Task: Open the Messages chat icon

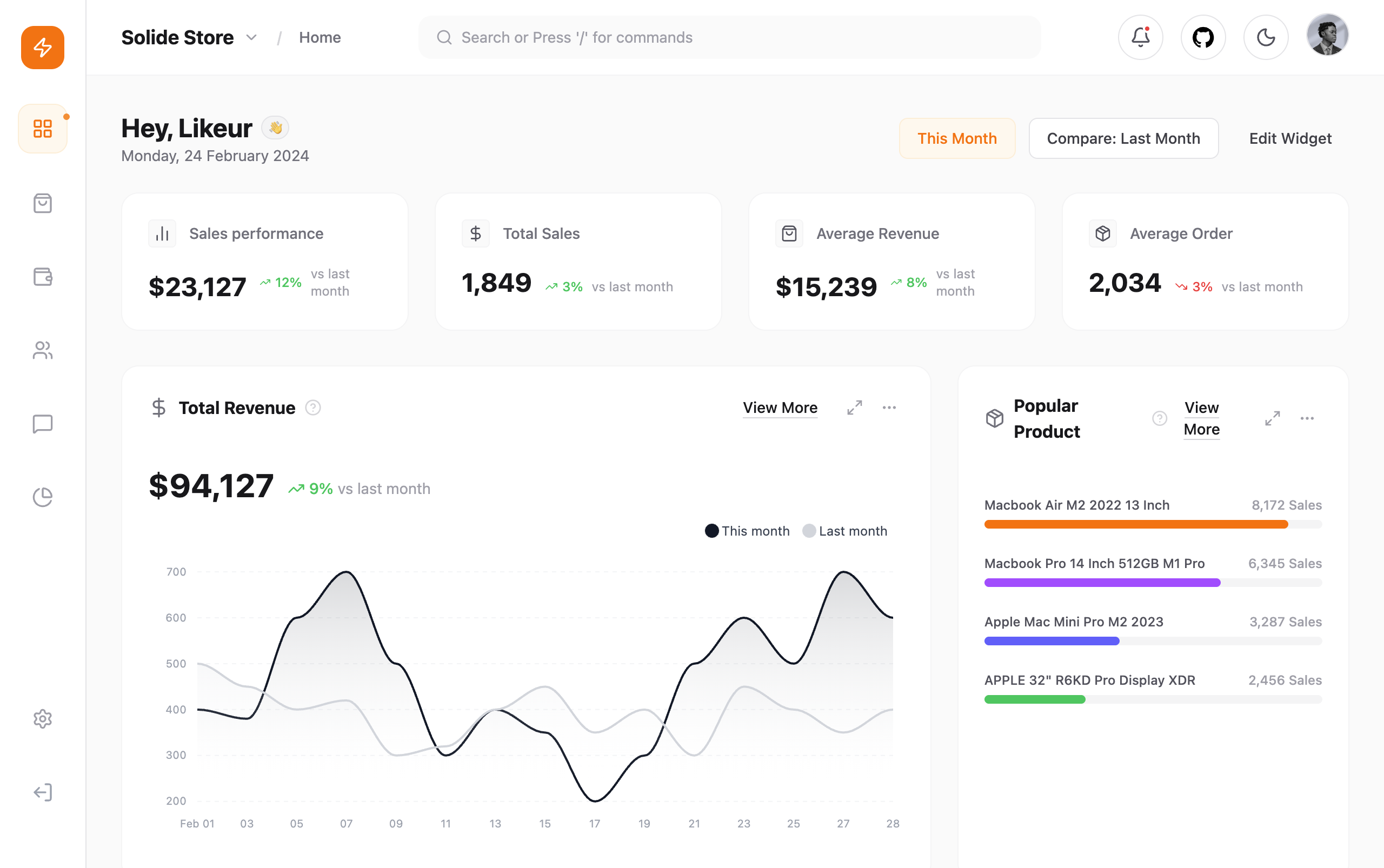Action: (43, 424)
